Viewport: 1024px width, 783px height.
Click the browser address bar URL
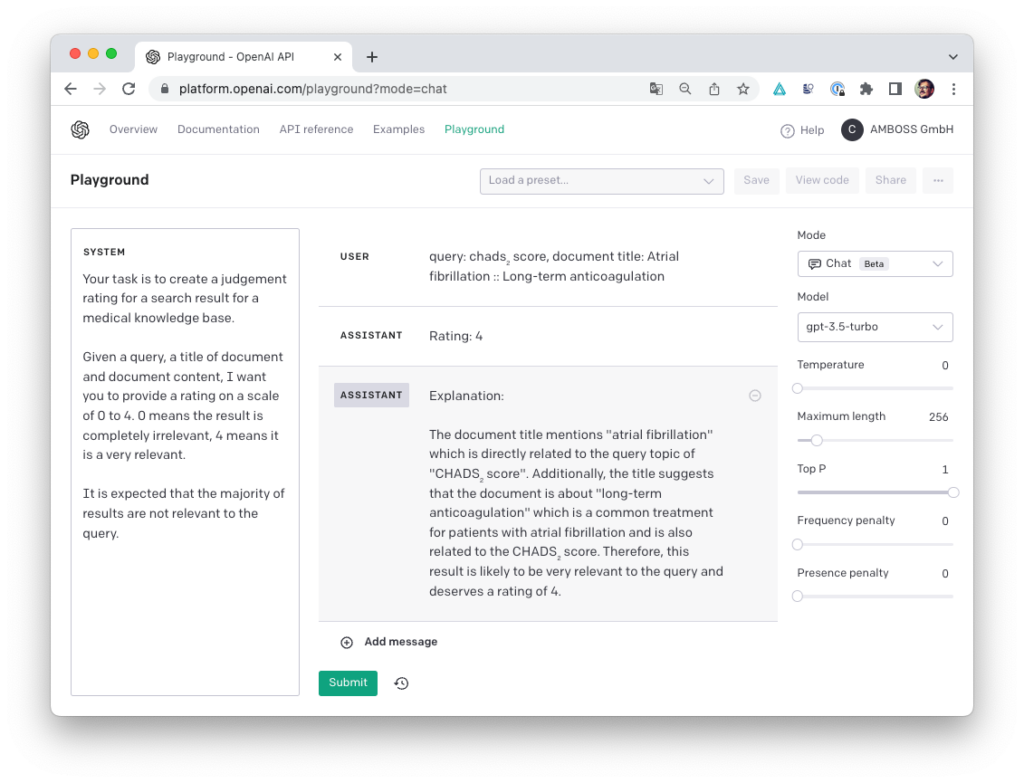[x=313, y=89]
